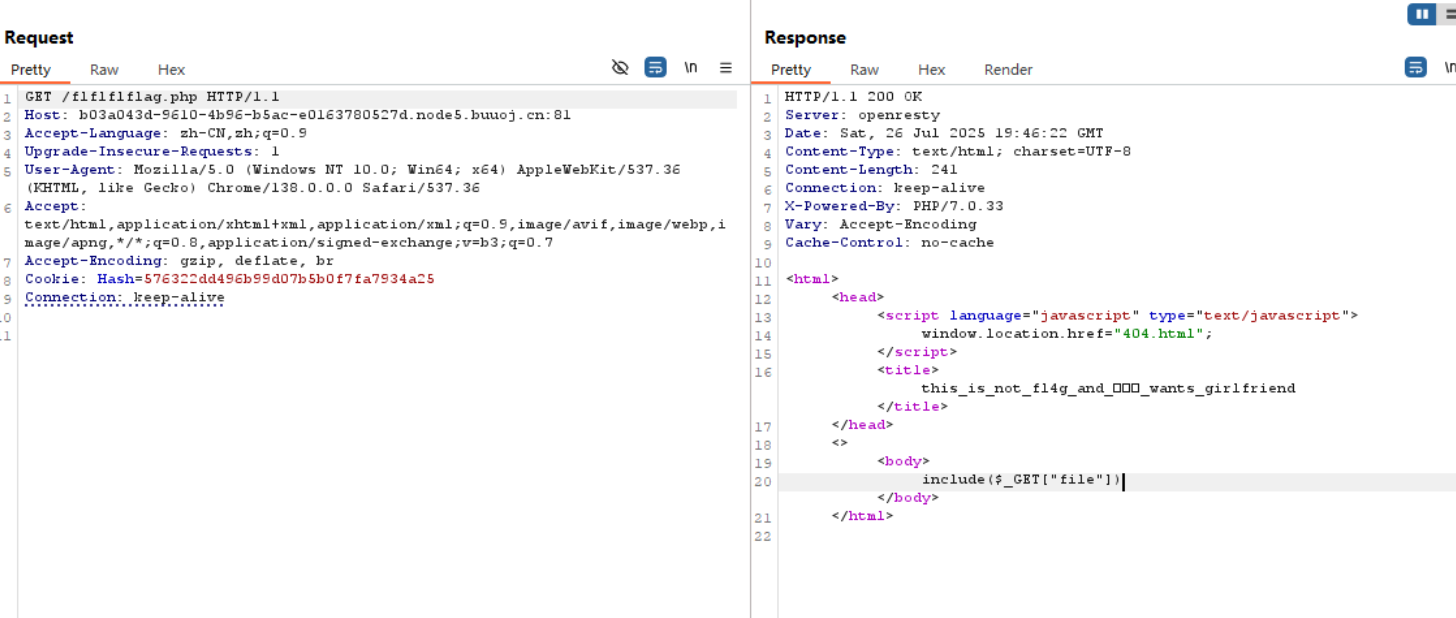Click the Content-Length: 241 header

click(871, 169)
